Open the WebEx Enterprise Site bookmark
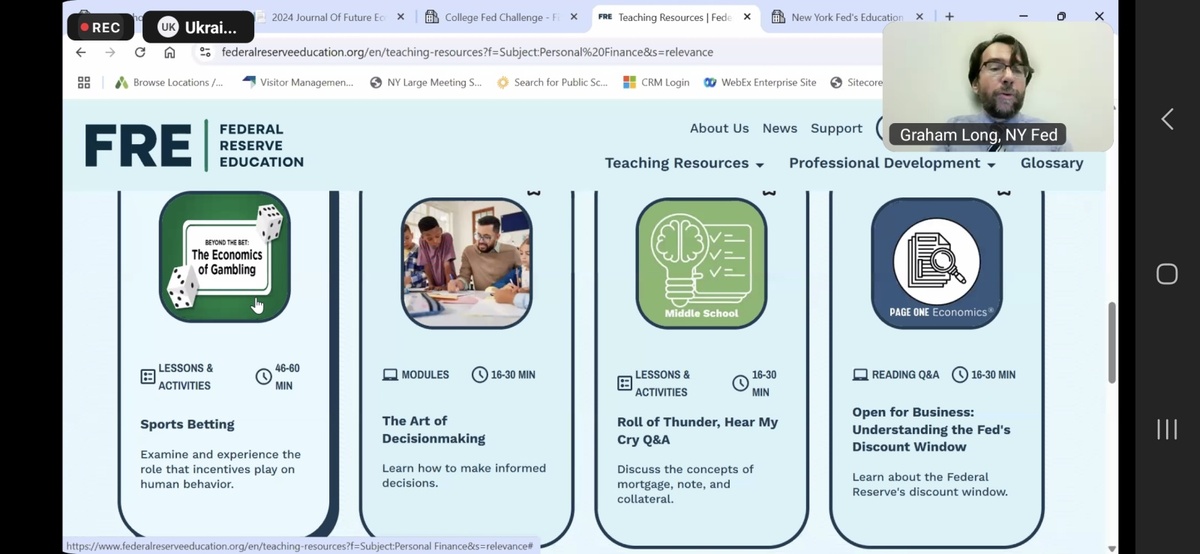 coord(760,83)
